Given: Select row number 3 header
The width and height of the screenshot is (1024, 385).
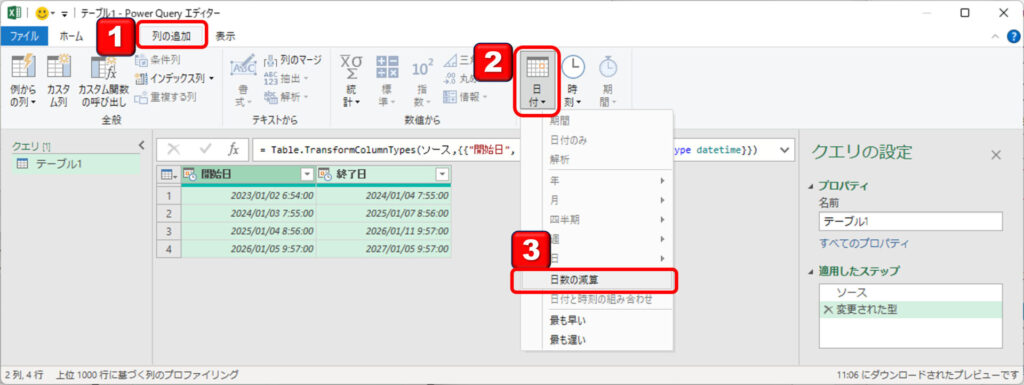Looking at the screenshot, I should coord(168,231).
